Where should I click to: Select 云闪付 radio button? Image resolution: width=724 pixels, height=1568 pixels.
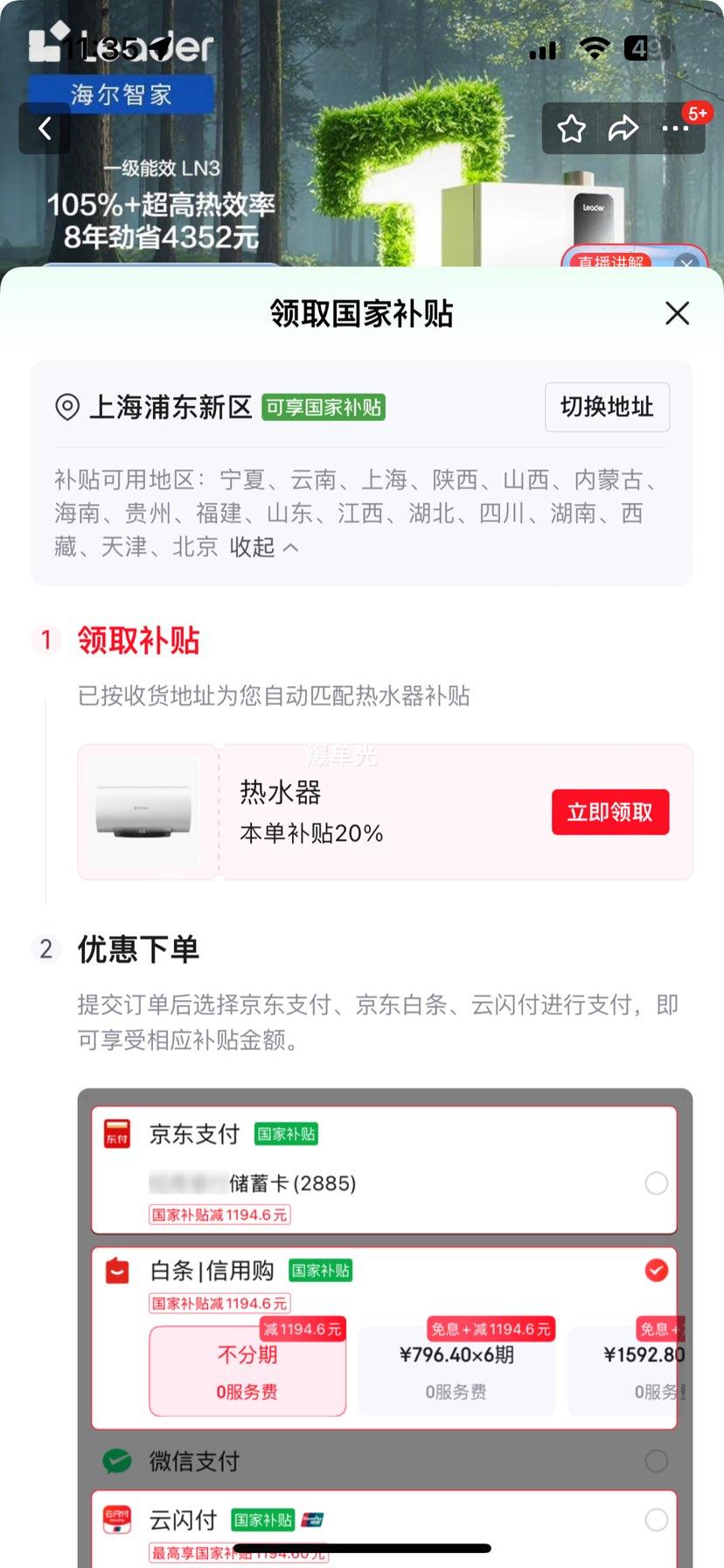pyautogui.click(x=657, y=1520)
